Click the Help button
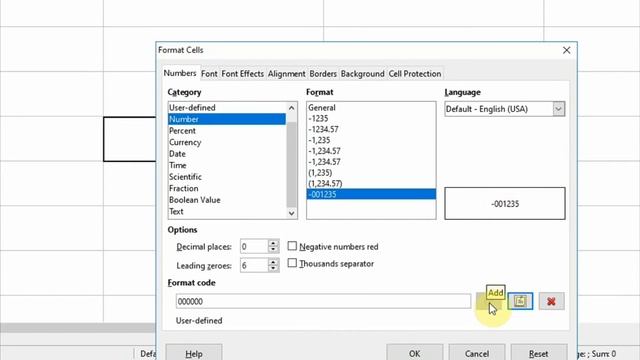640x360 pixels. pyautogui.click(x=194, y=353)
